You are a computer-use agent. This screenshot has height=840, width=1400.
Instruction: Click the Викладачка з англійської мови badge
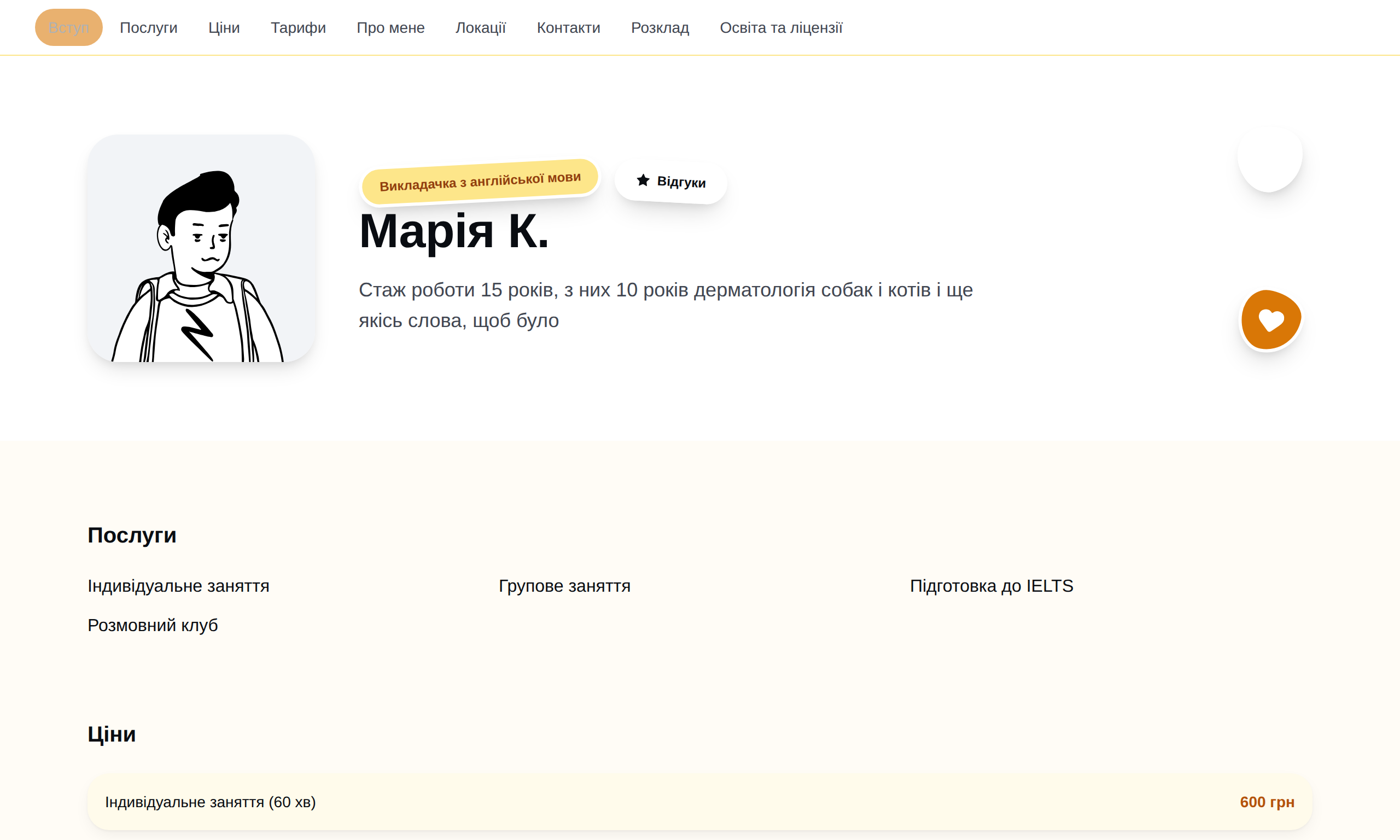click(480, 182)
